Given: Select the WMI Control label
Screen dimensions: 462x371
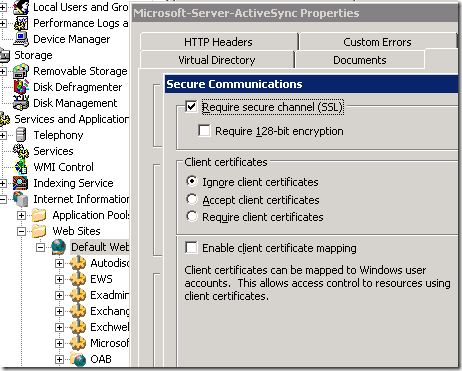Looking at the screenshot, I should pos(63,167).
